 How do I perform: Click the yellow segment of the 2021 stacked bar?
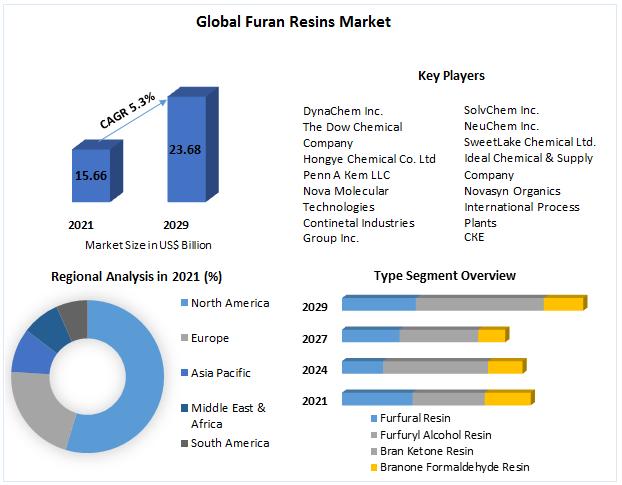click(509, 398)
